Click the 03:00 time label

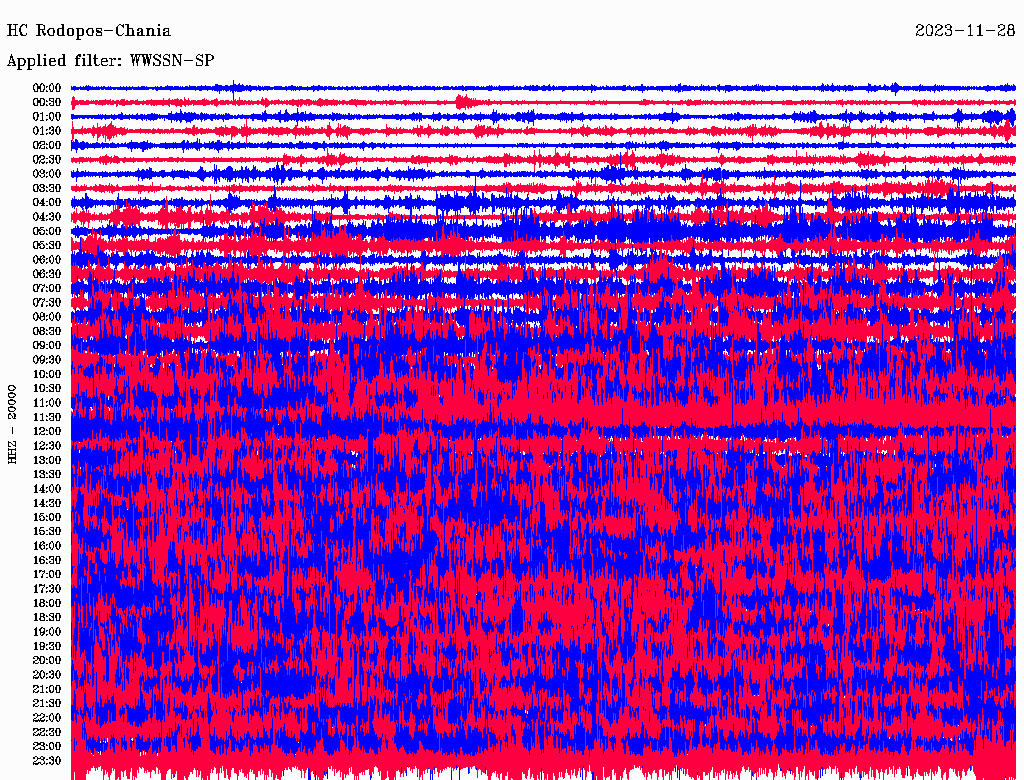coord(47,174)
